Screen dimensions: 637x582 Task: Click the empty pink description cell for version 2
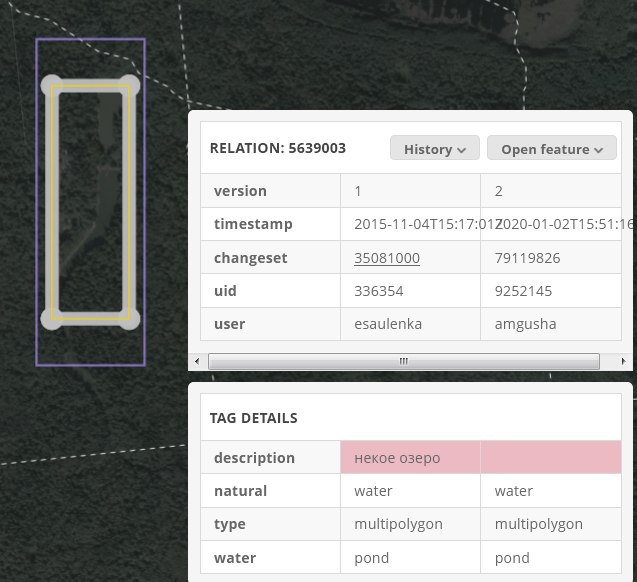551,457
